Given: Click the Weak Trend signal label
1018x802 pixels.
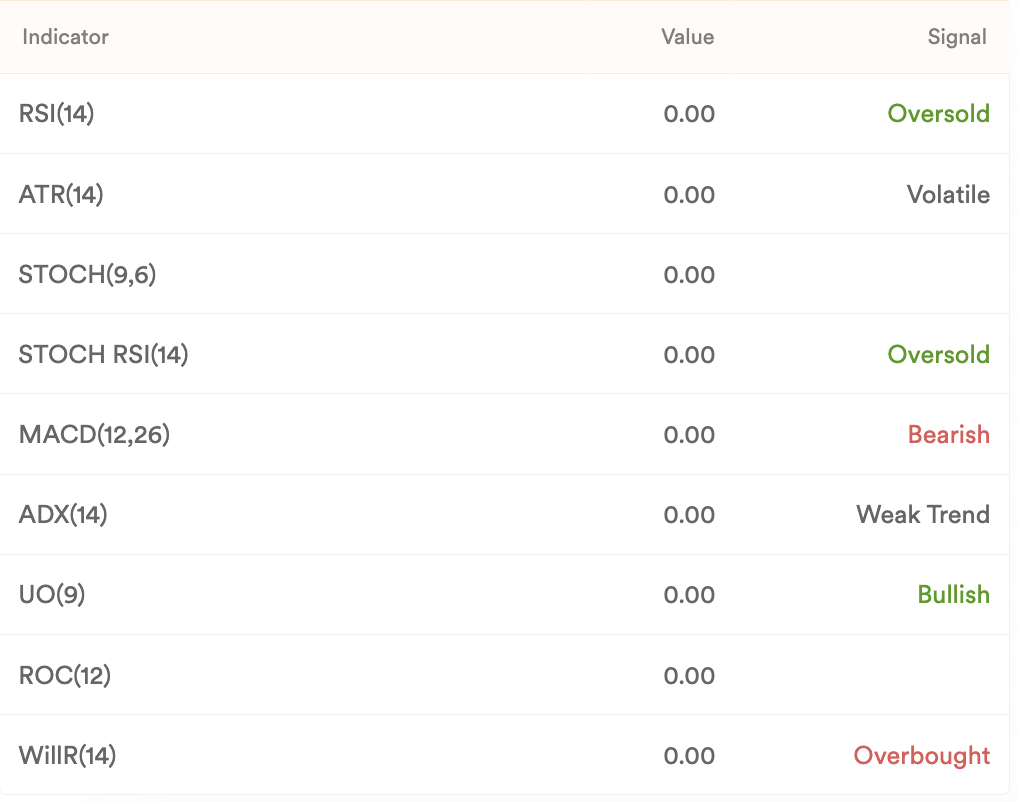Looking at the screenshot, I should pos(923,514).
